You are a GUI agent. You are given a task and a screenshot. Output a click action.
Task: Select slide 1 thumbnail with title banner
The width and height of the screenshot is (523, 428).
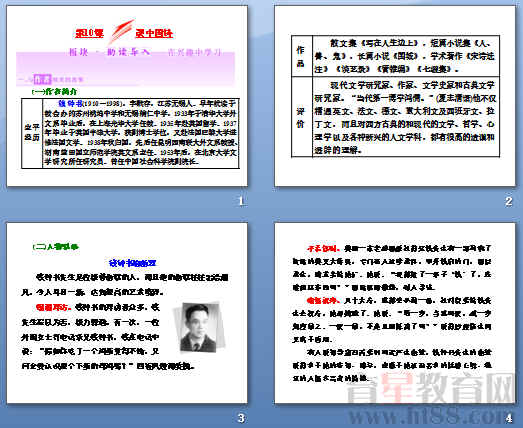[127, 96]
